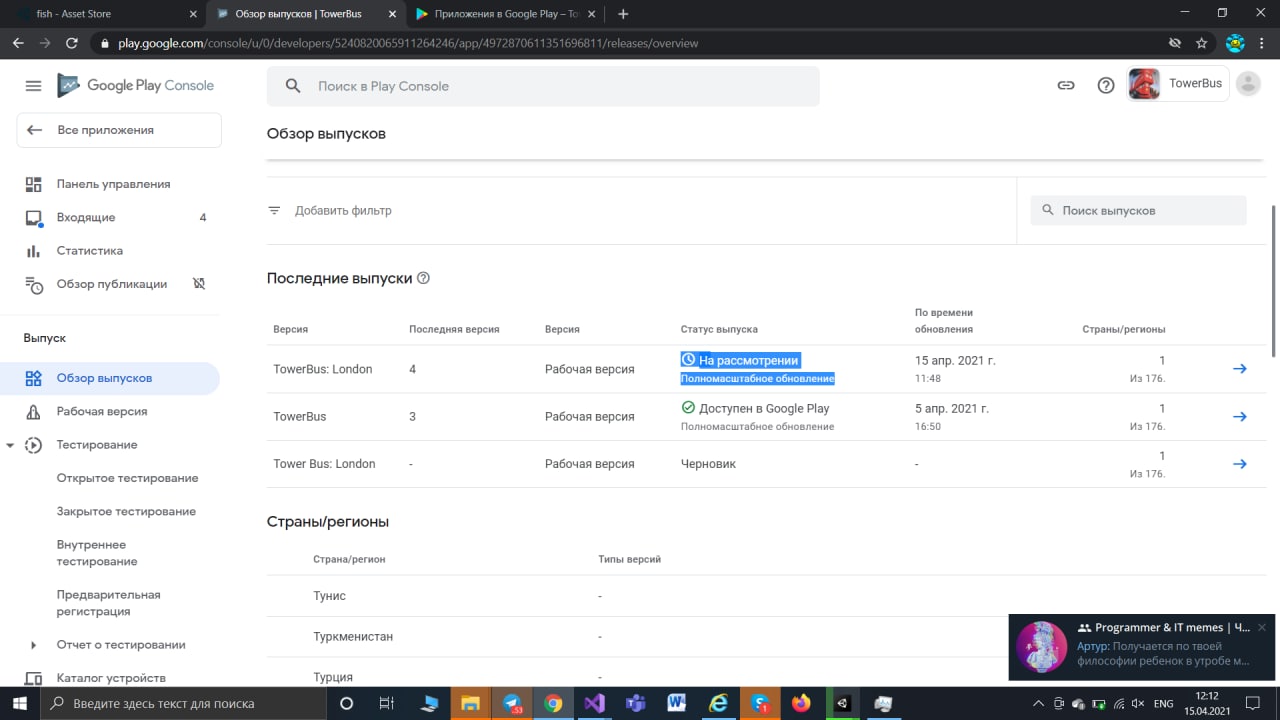Collapse the Тестирование section
This screenshot has width=1280, height=720.
(x=10, y=445)
